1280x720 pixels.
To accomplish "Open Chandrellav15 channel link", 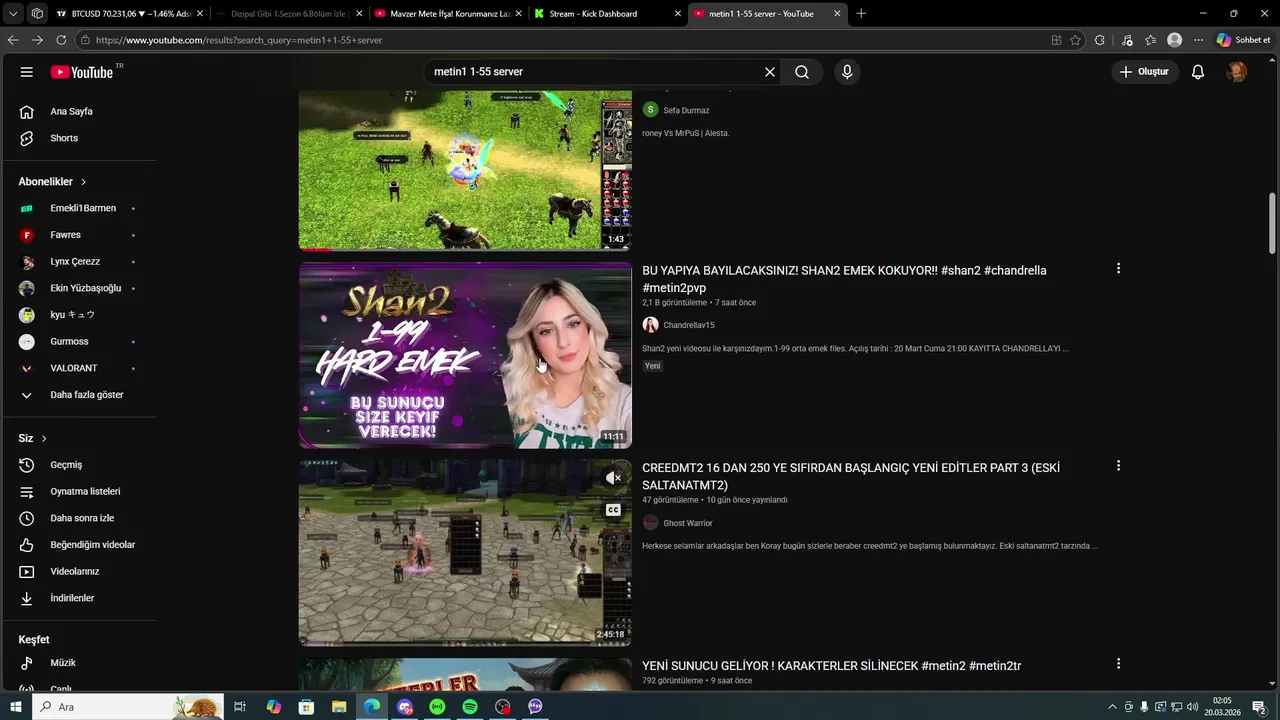I will tap(688, 325).
